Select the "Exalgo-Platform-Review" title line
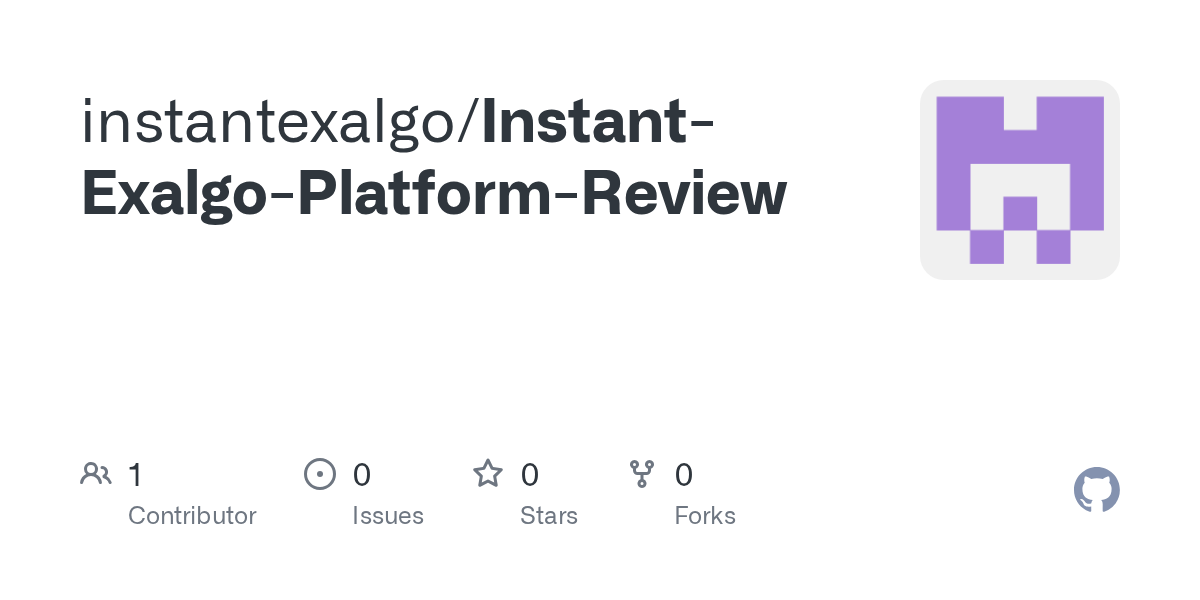The height and width of the screenshot is (600, 1200). click(x=434, y=193)
